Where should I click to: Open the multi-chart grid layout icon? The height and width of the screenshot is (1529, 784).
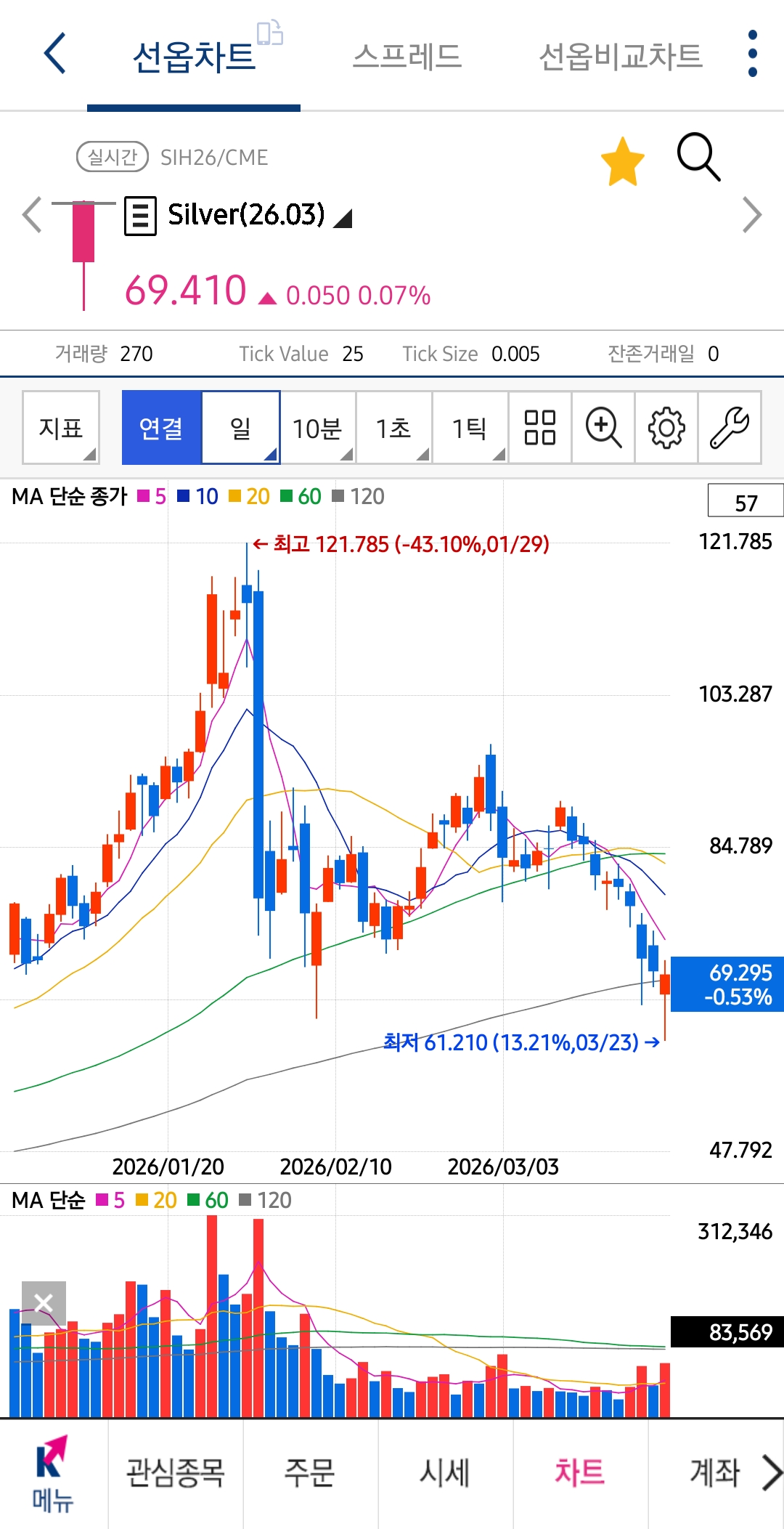[540, 427]
